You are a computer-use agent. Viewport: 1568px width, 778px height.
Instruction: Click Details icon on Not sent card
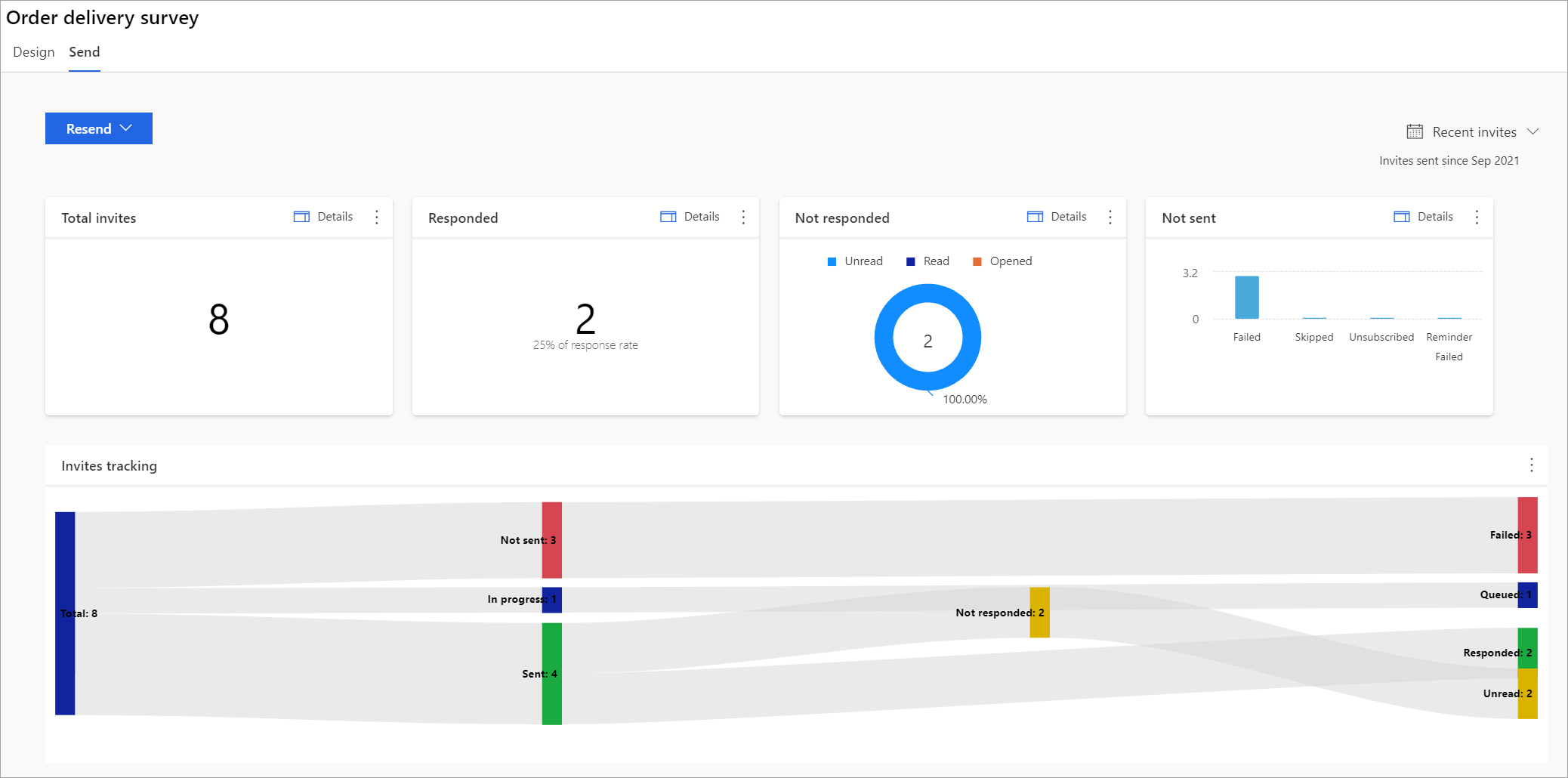coord(1401,217)
